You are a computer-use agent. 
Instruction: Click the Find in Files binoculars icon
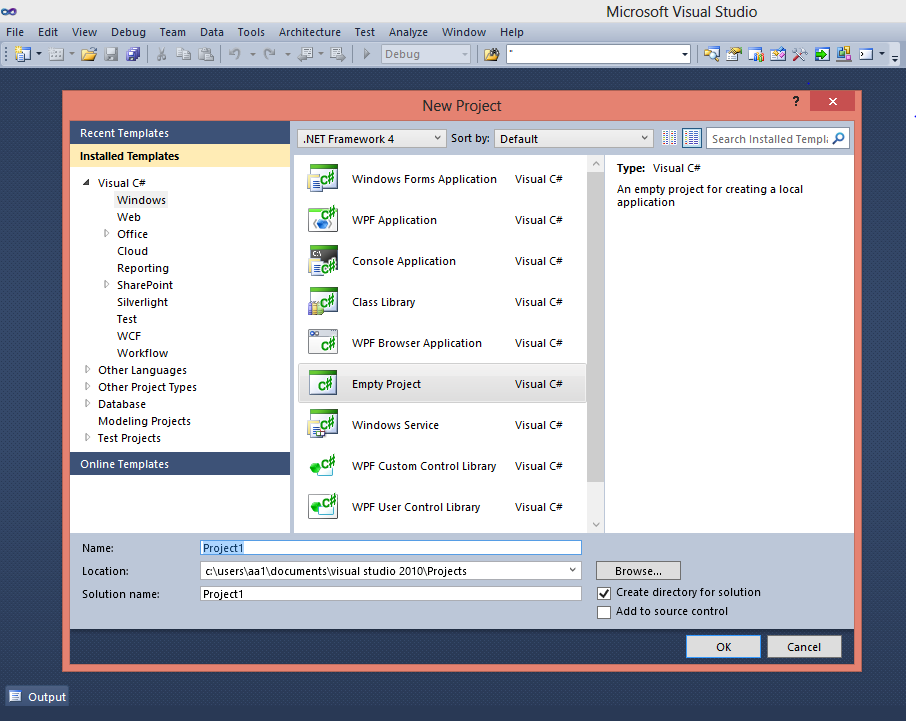click(491, 54)
